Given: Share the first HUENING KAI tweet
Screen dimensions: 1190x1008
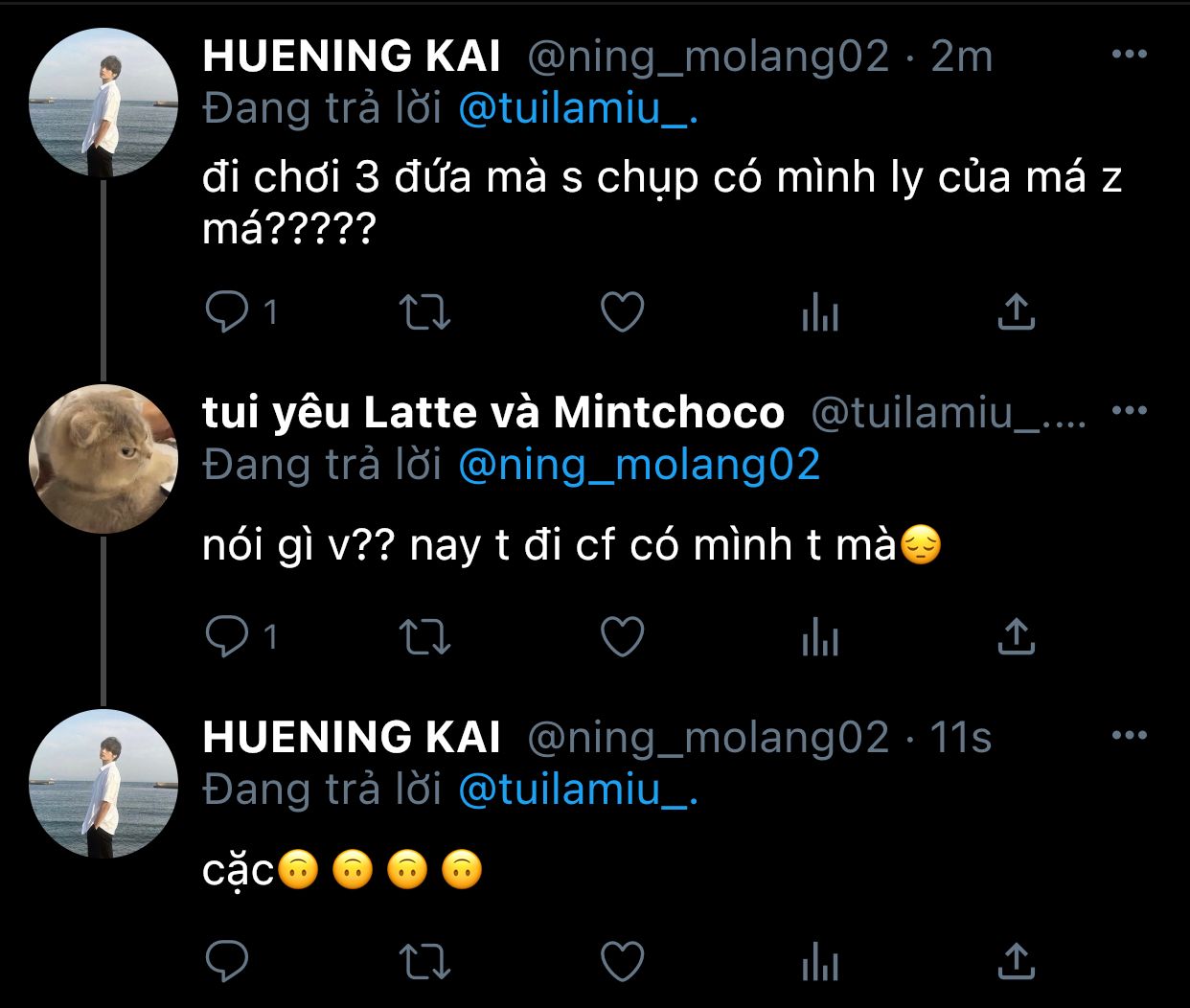Looking at the screenshot, I should tap(1017, 312).
